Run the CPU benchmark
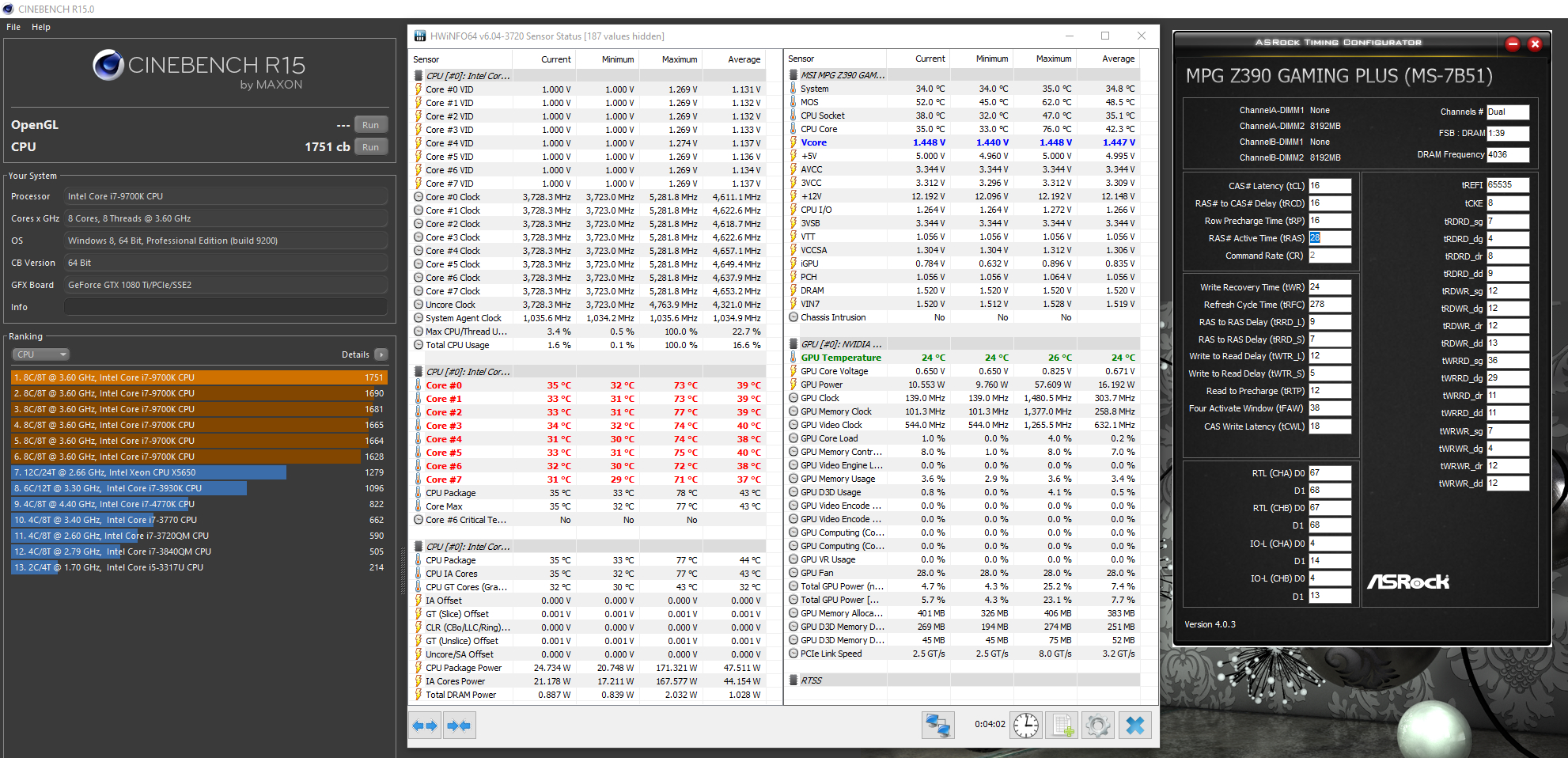The image size is (1568, 758). (x=370, y=147)
